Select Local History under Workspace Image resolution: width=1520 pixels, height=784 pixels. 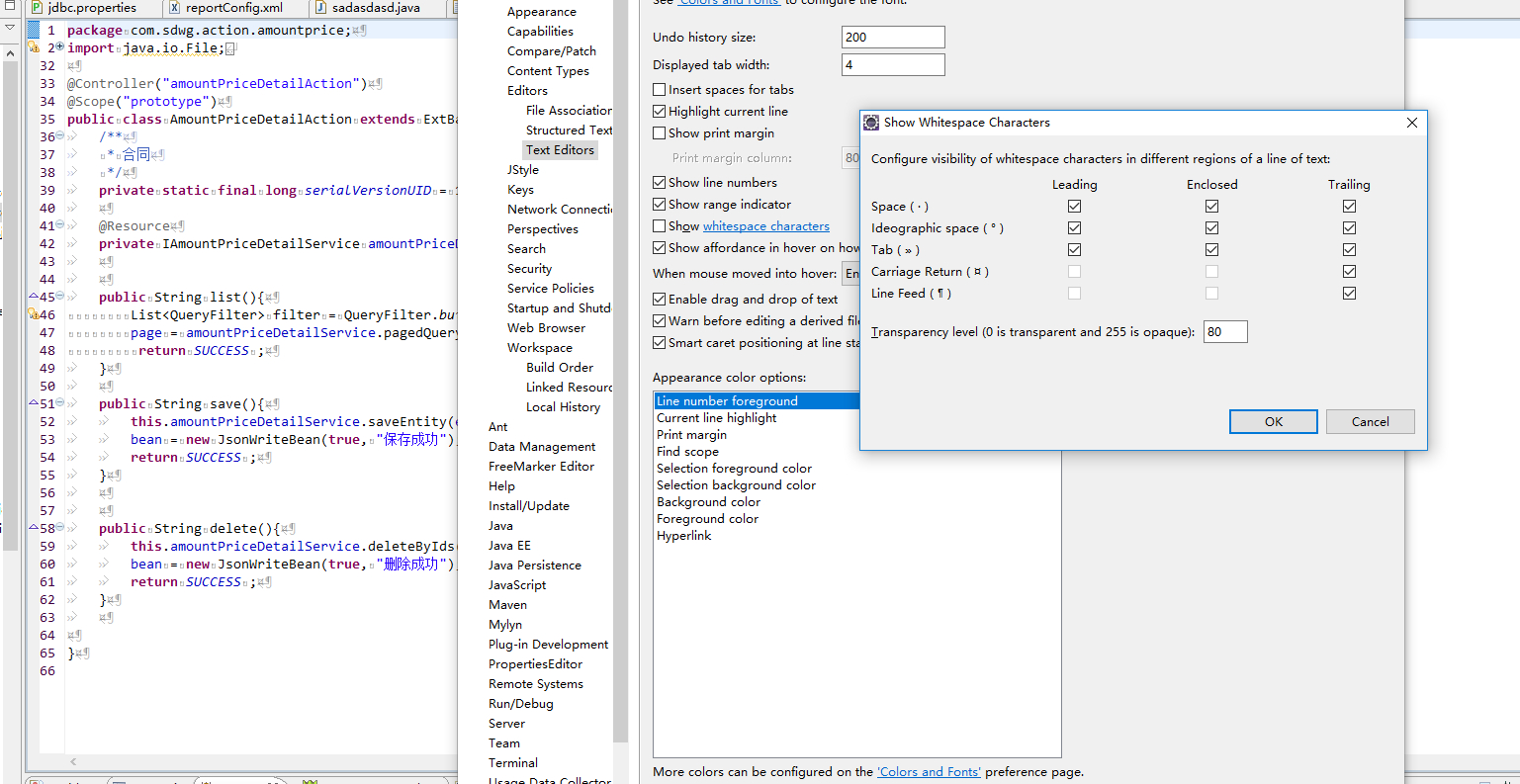point(563,407)
